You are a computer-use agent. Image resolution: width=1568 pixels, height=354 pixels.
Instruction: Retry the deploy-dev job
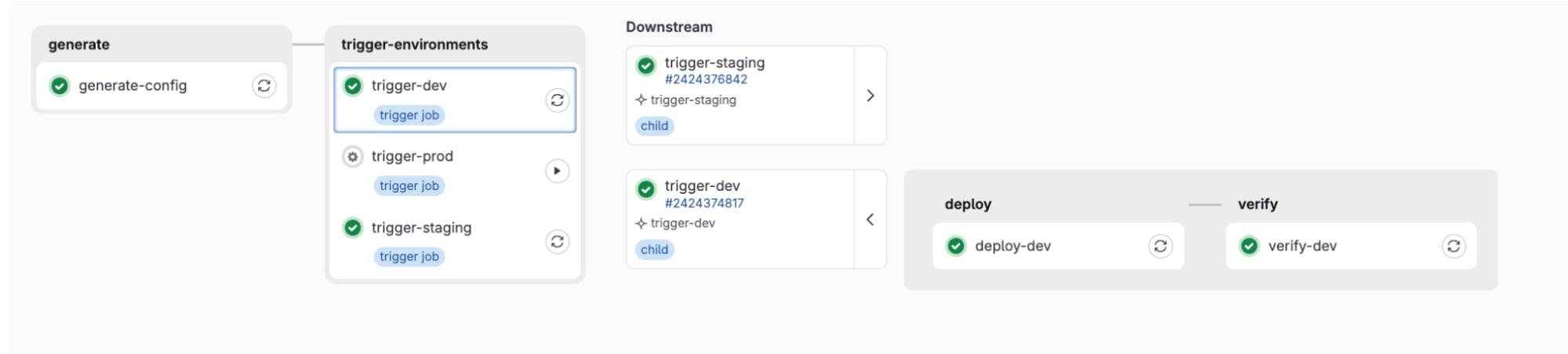tap(1160, 246)
